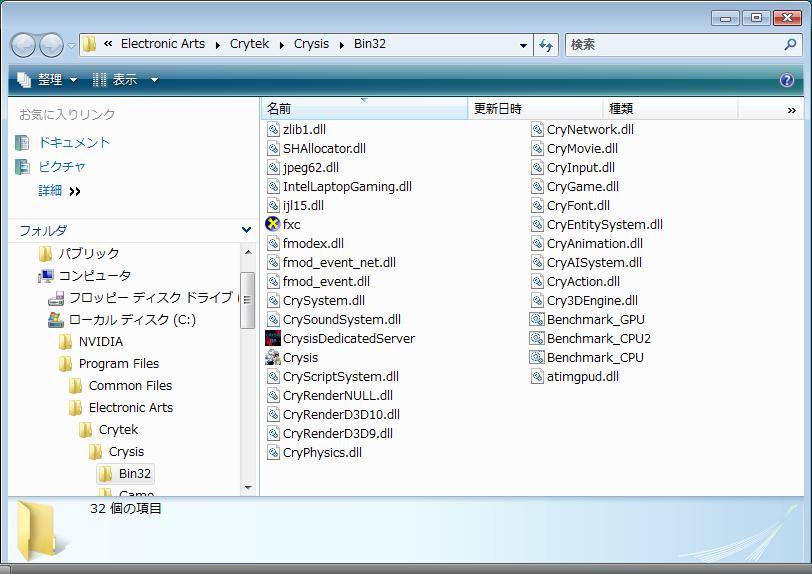Click the Refresh button beside address bar
812x574 pixels.
(x=546, y=46)
